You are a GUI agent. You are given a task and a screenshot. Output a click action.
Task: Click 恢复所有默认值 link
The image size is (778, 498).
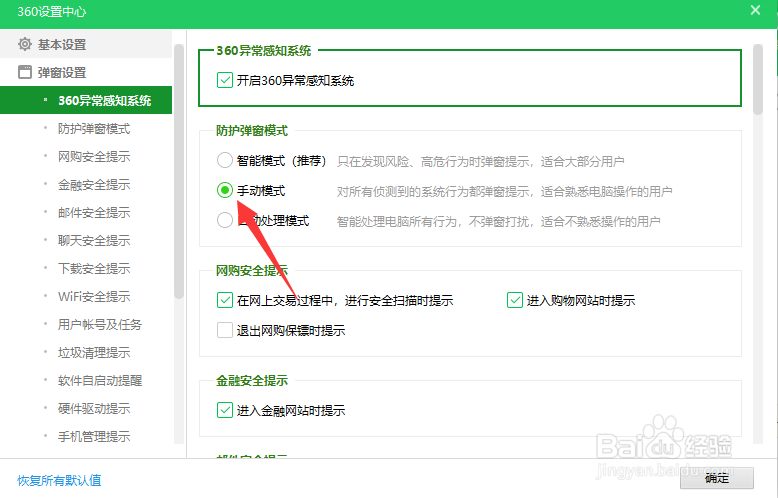(59, 480)
